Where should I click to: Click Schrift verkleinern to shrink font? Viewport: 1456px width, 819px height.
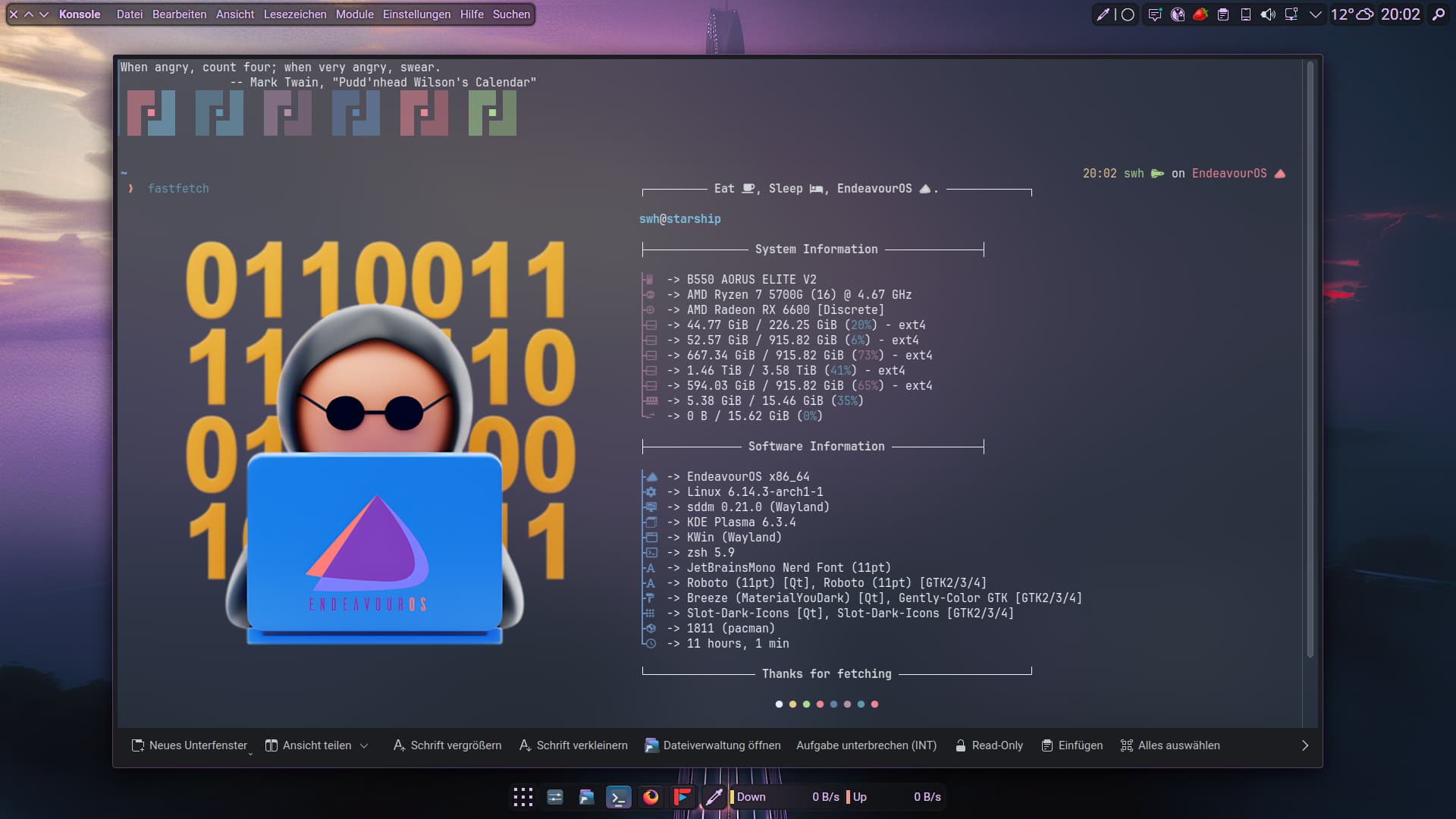point(573,745)
